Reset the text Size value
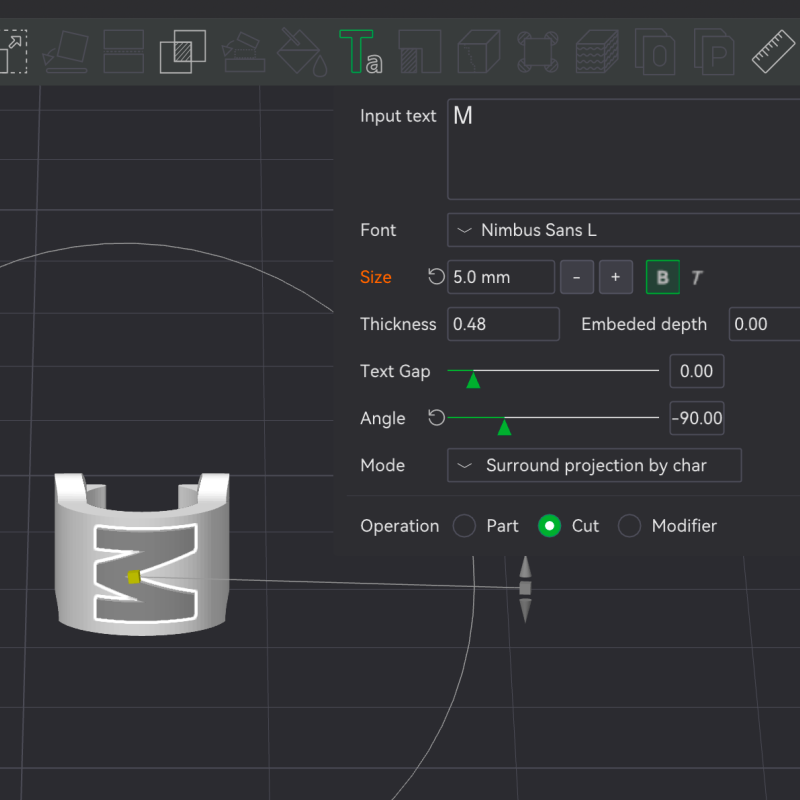800x800 pixels. coord(436,277)
